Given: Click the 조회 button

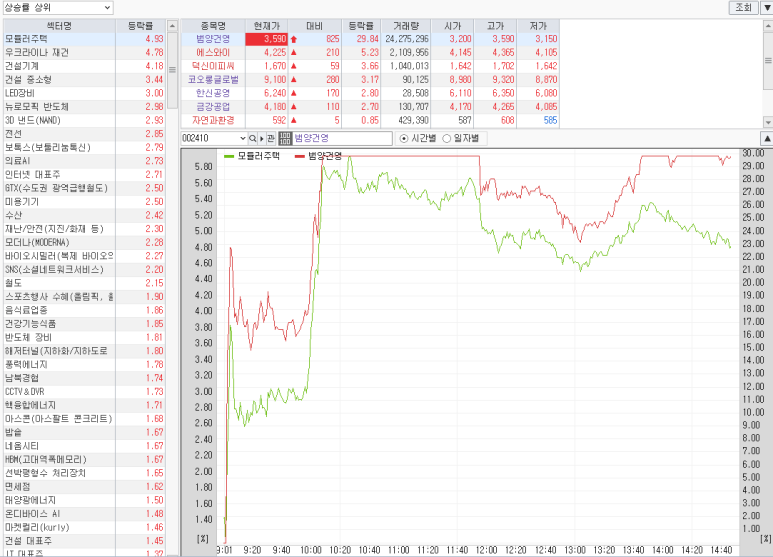Looking at the screenshot, I should click(x=743, y=7).
